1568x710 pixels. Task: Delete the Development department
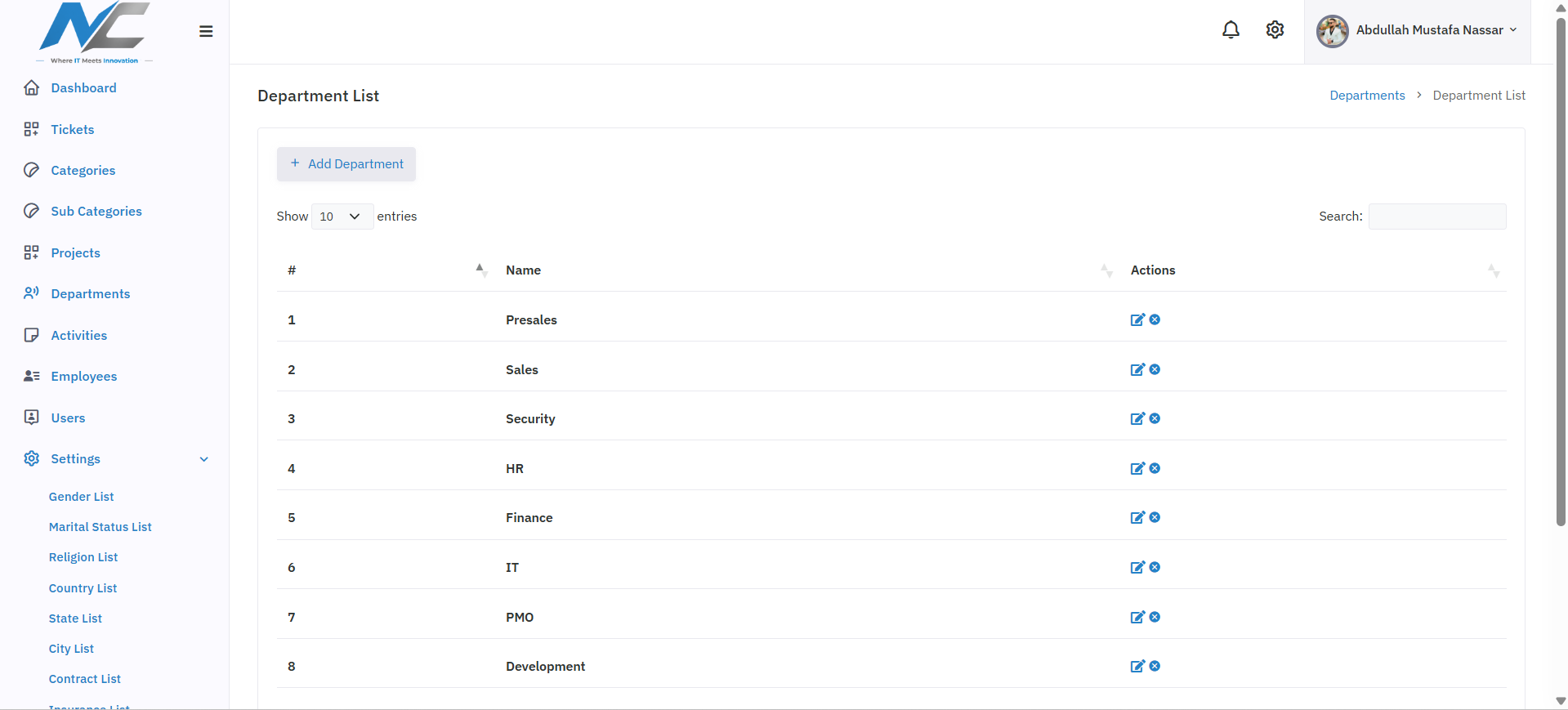tap(1155, 666)
